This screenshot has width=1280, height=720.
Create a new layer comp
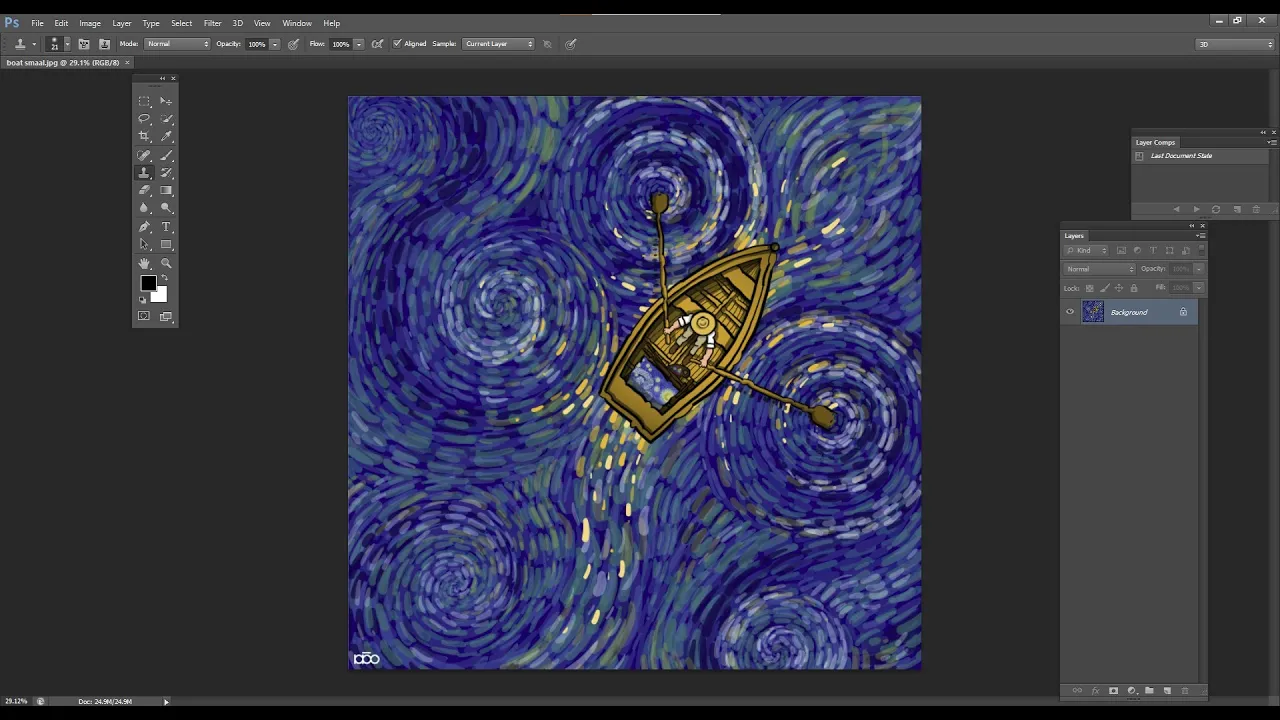(x=1237, y=210)
